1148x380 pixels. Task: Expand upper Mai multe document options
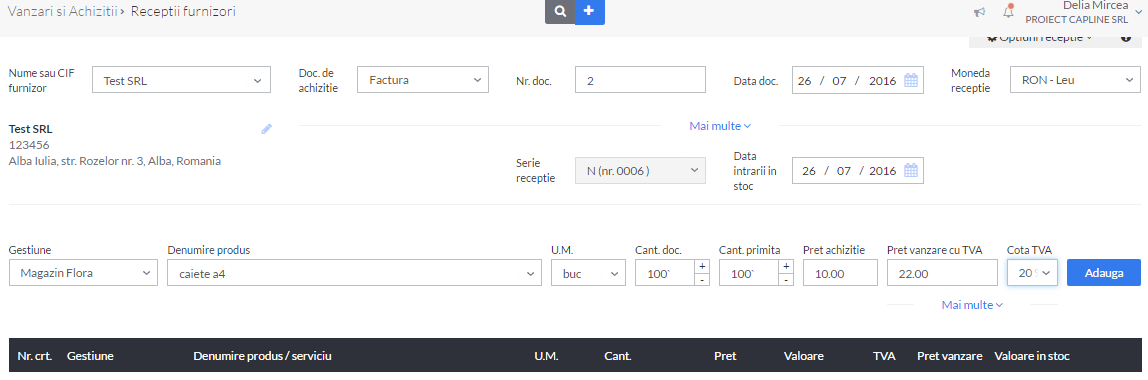[x=720, y=126]
